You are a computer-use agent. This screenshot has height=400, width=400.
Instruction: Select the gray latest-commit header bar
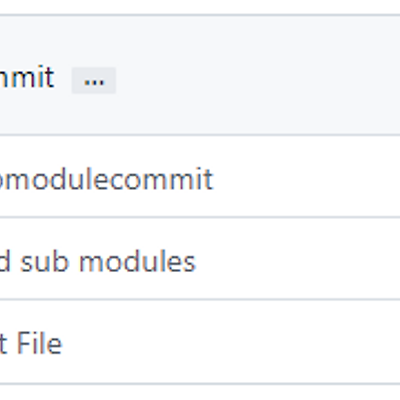pos(200,75)
